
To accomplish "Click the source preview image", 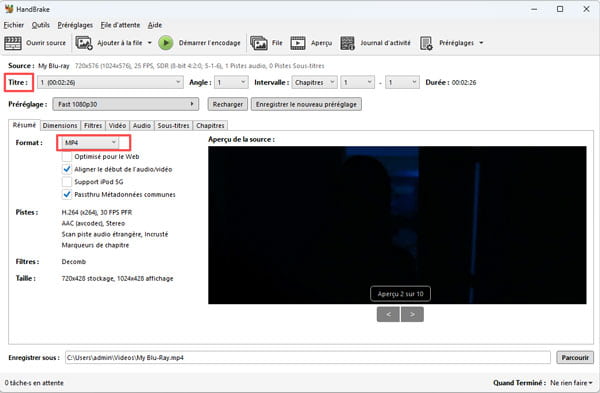I will pyautogui.click(x=397, y=225).
